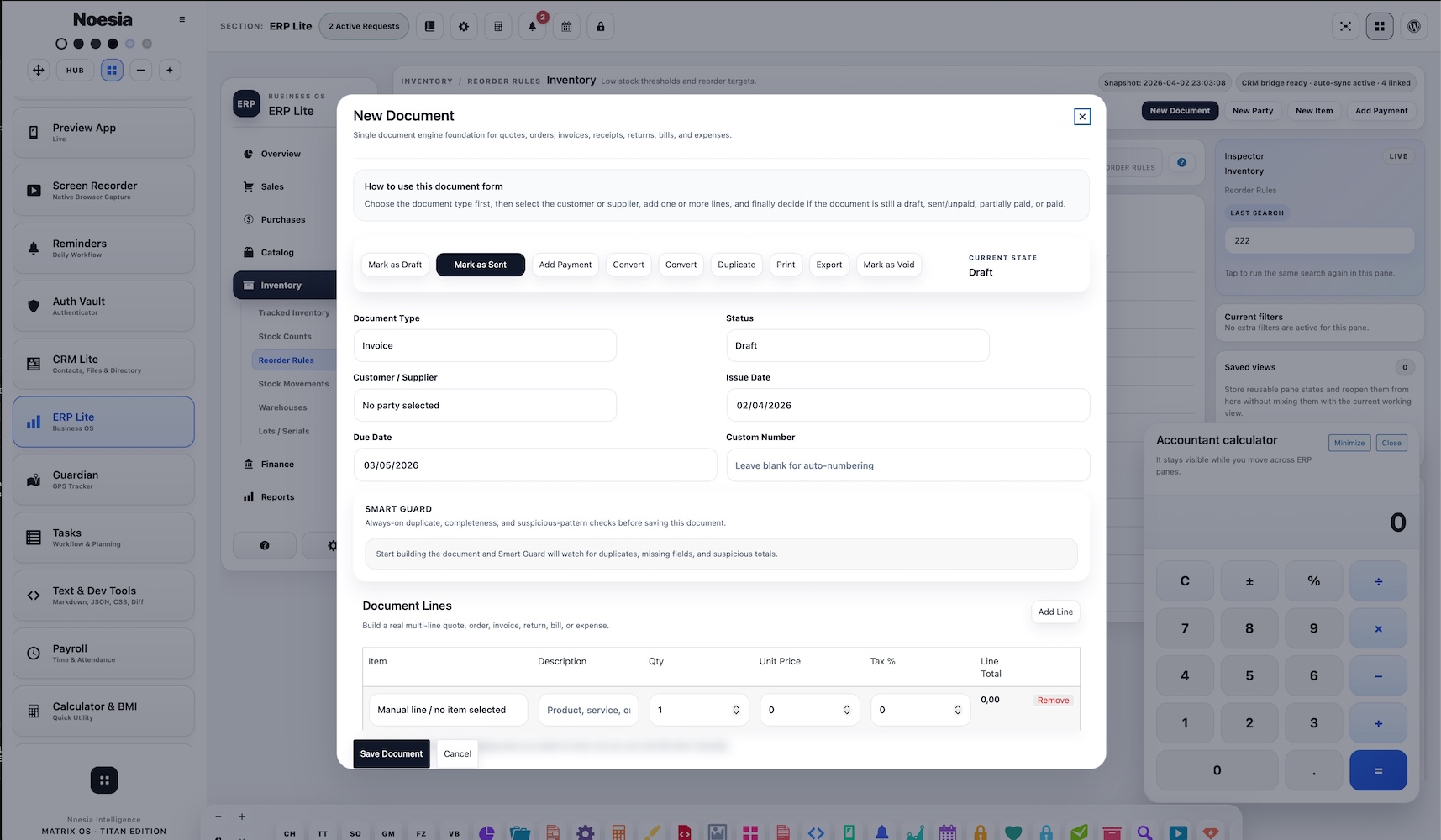Open calendar icon in top toolbar
Screen dimensions: 1441x840
pos(566,26)
